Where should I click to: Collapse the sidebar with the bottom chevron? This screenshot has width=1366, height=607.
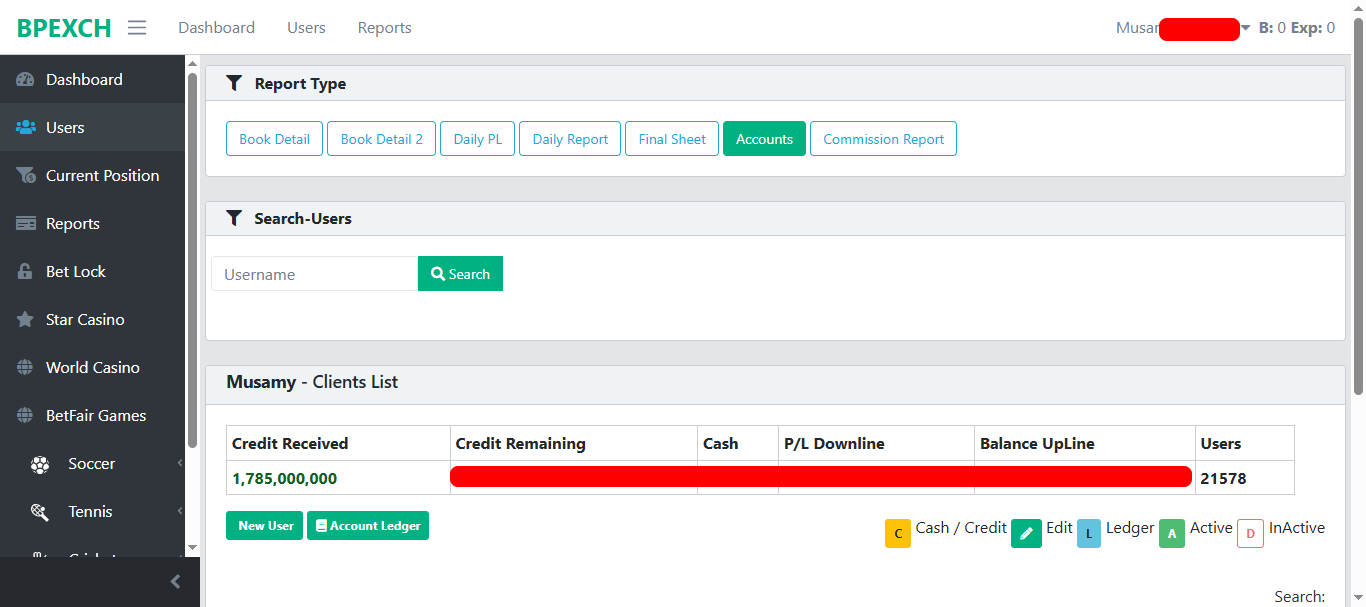175,582
